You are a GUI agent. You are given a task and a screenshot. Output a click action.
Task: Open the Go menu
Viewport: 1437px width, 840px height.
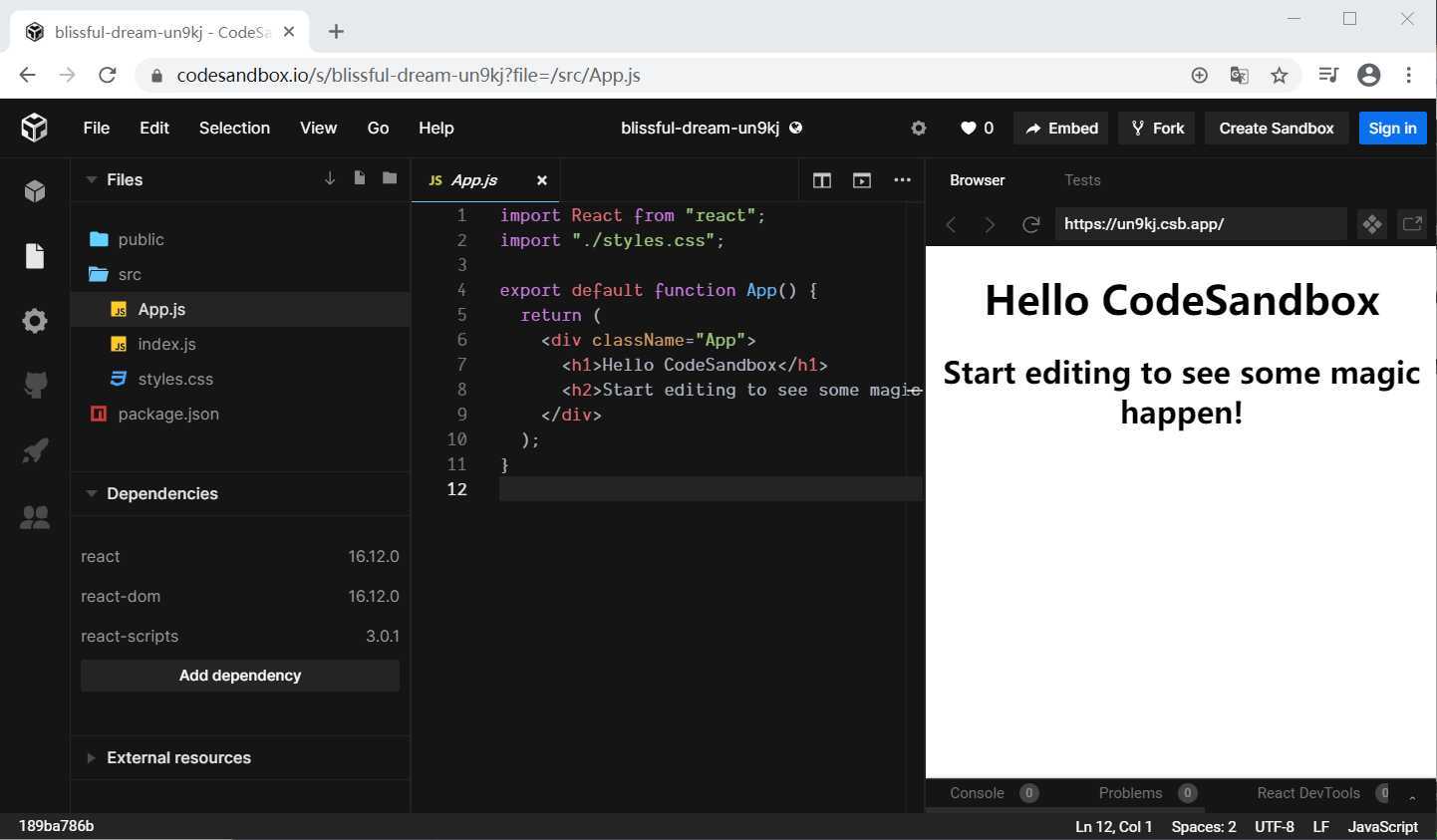click(x=378, y=128)
